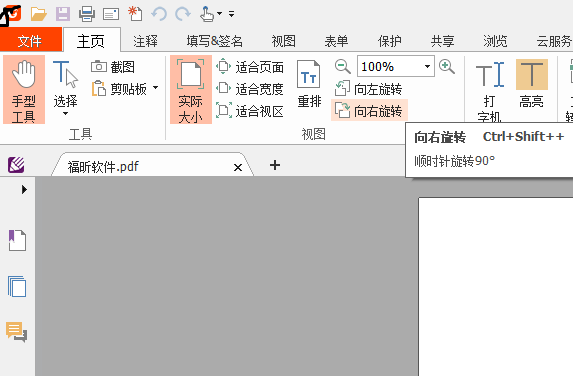Open the comments panel icon
This screenshot has width=573, height=376.
(x=16, y=332)
